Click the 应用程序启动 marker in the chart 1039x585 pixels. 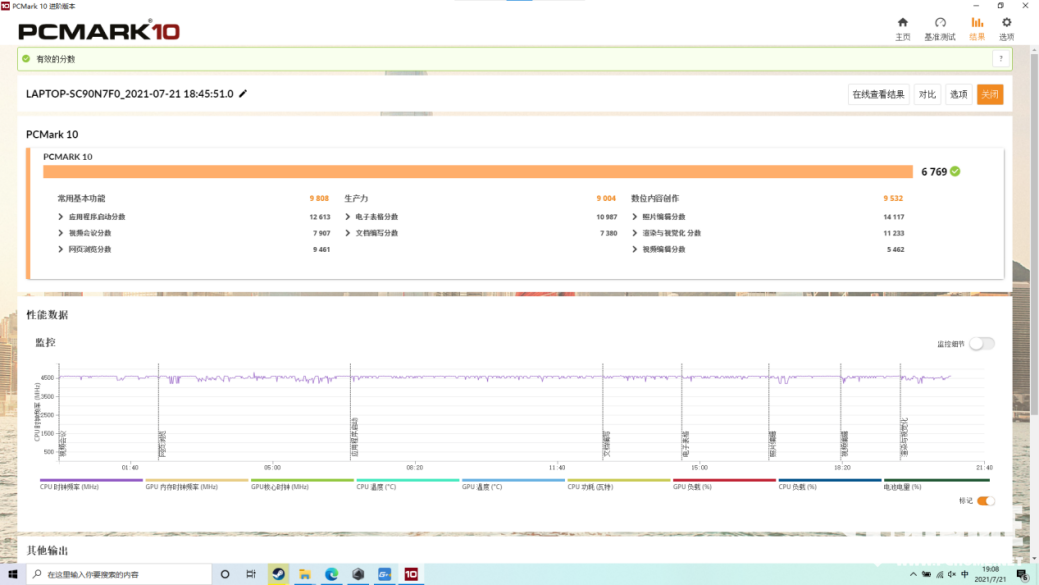click(x=355, y=437)
